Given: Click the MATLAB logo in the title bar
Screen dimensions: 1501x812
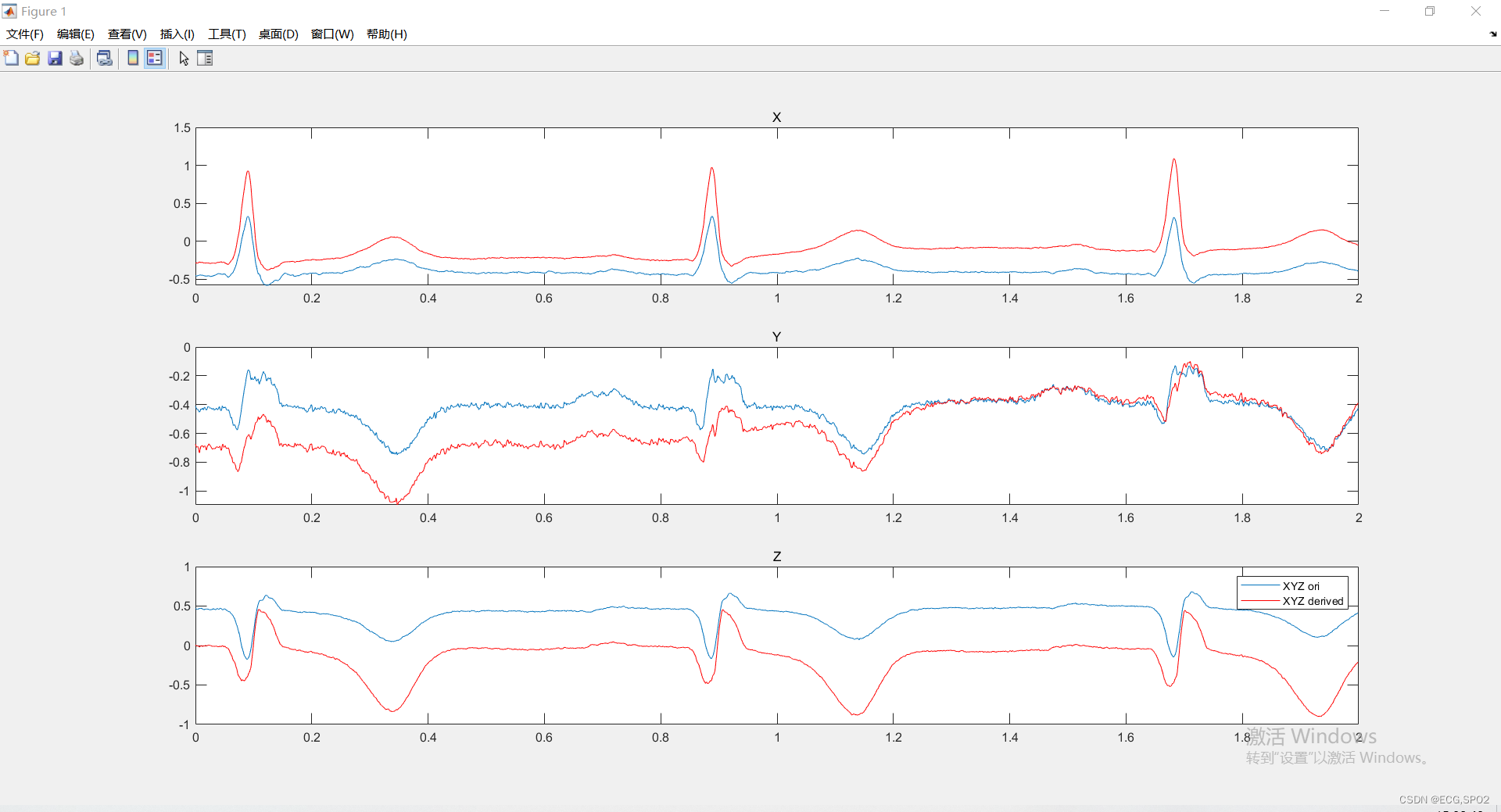Looking at the screenshot, I should click(9, 11).
